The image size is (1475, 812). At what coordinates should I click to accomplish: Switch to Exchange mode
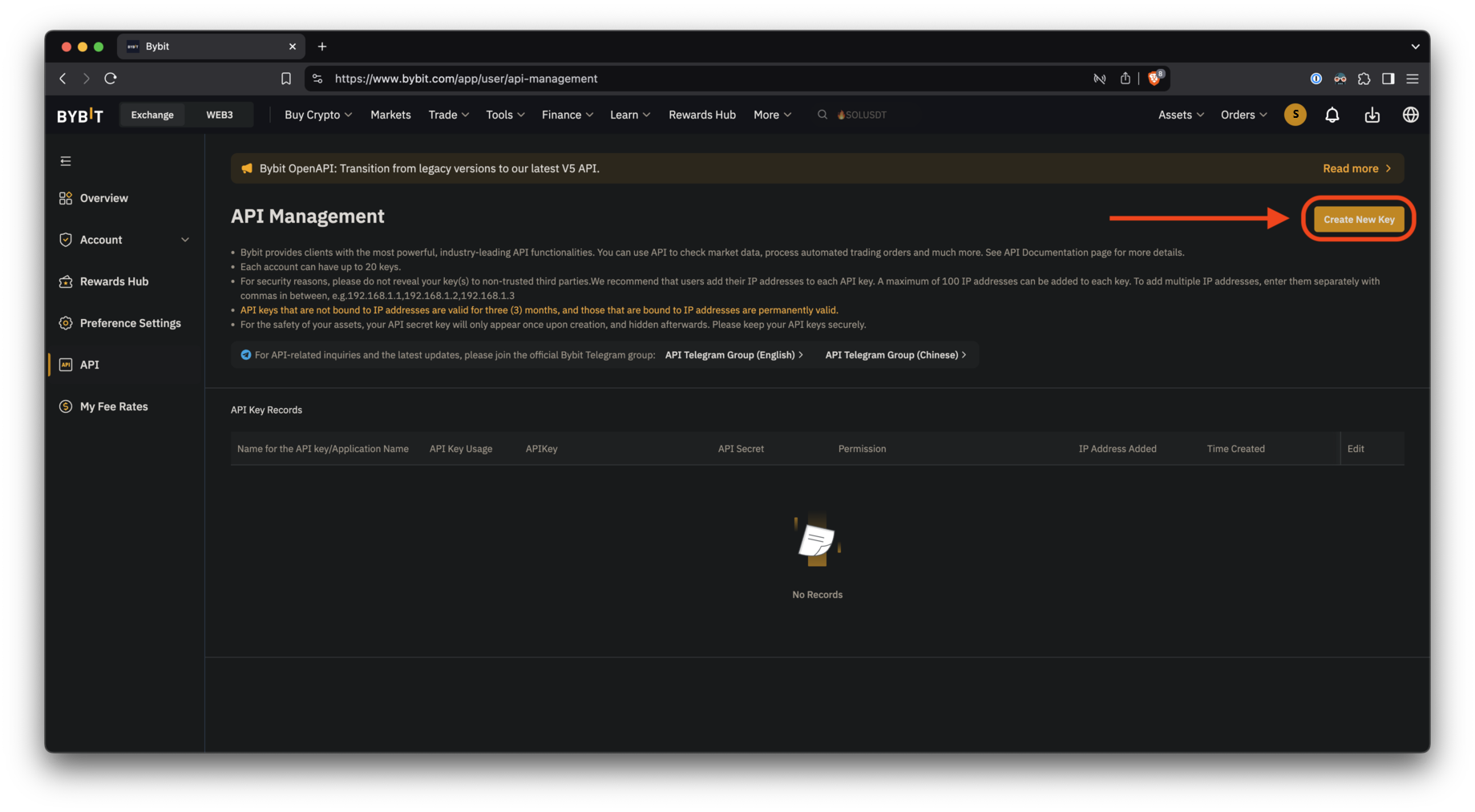click(152, 115)
